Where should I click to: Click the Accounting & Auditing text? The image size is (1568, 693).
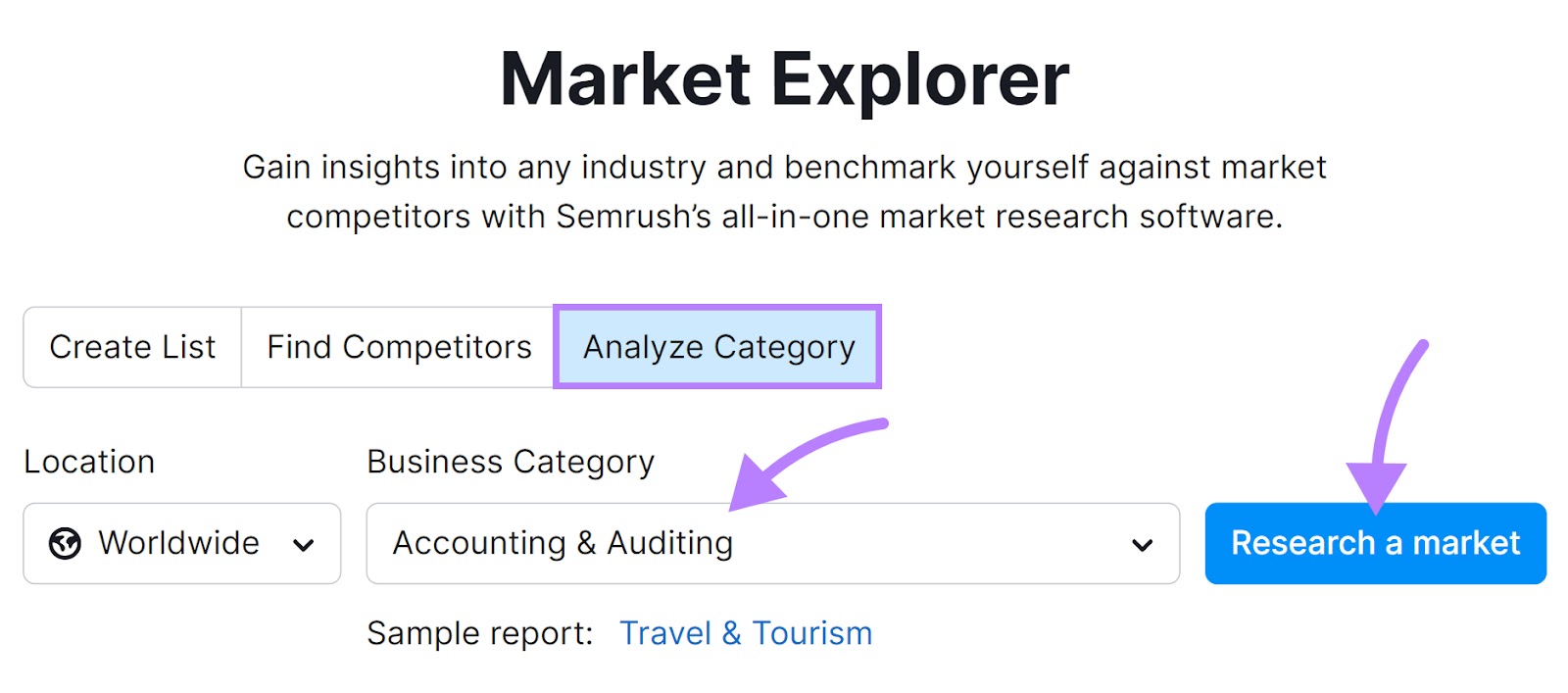(x=561, y=543)
